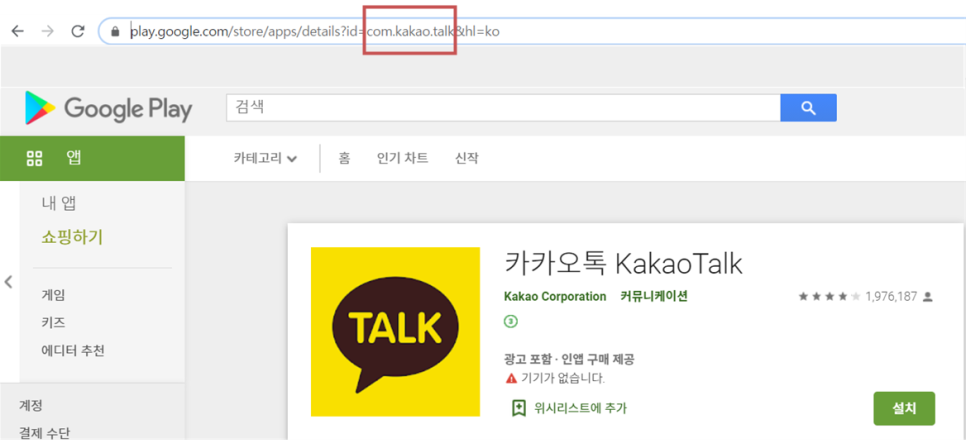This screenshot has width=966, height=448.
Task: Click the Google Play logo
Action: point(108,108)
